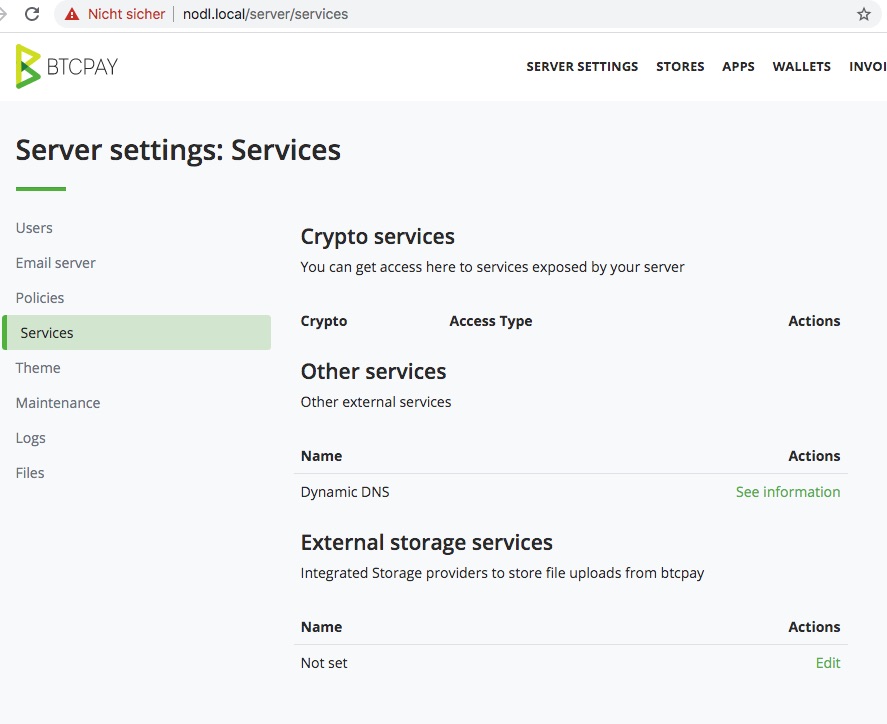Click the 'You can get access here' description
The height and width of the screenshot is (724, 887).
coord(492,267)
